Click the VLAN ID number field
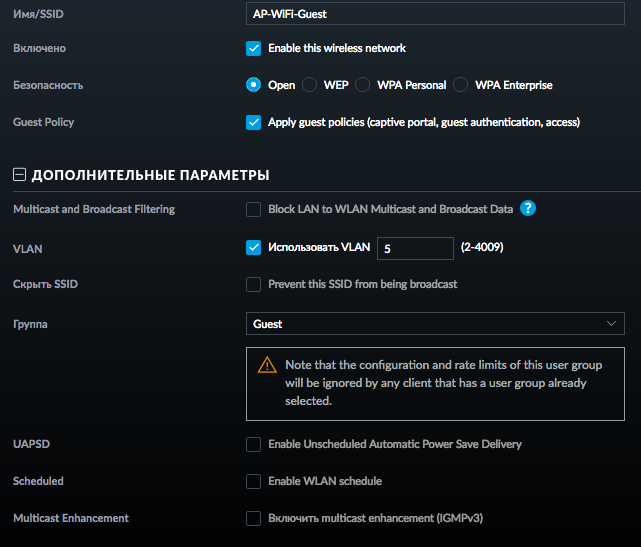 (x=415, y=248)
